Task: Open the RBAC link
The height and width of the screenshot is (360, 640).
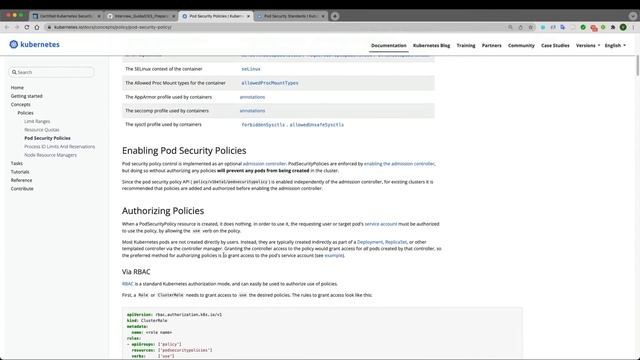Action: [128, 284]
